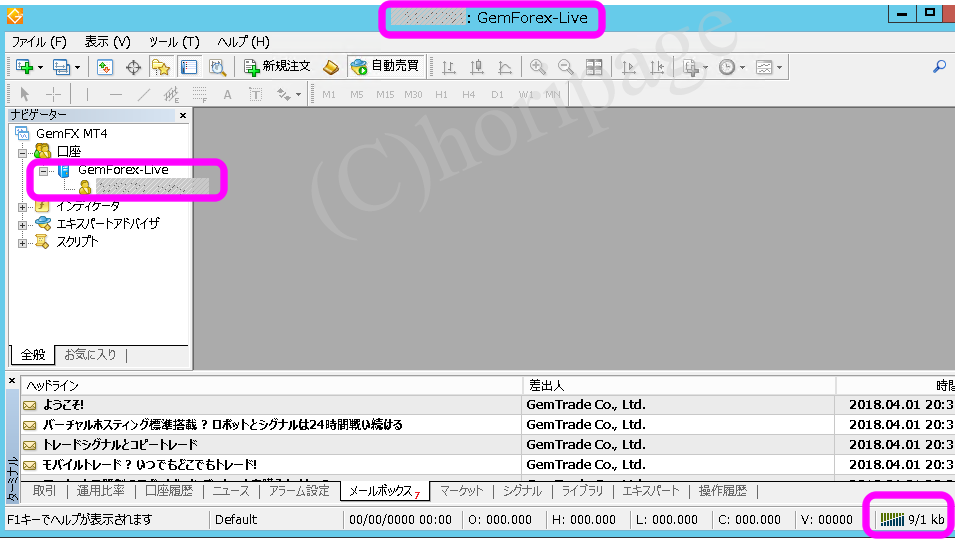Select the text A tool
The image size is (955, 539).
click(x=227, y=94)
